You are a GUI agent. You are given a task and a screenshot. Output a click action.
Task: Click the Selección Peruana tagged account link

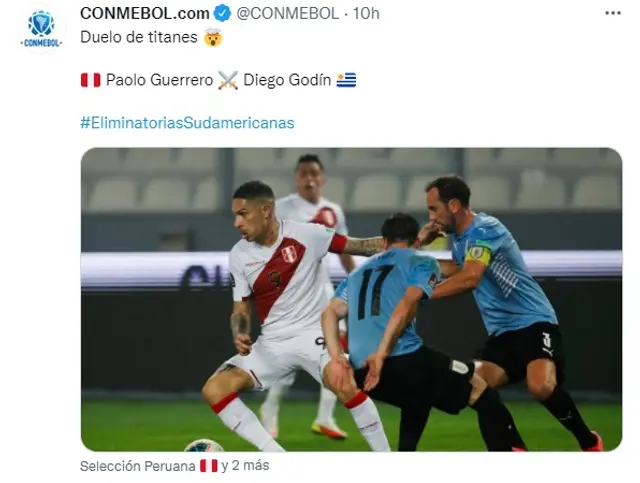click(138, 466)
